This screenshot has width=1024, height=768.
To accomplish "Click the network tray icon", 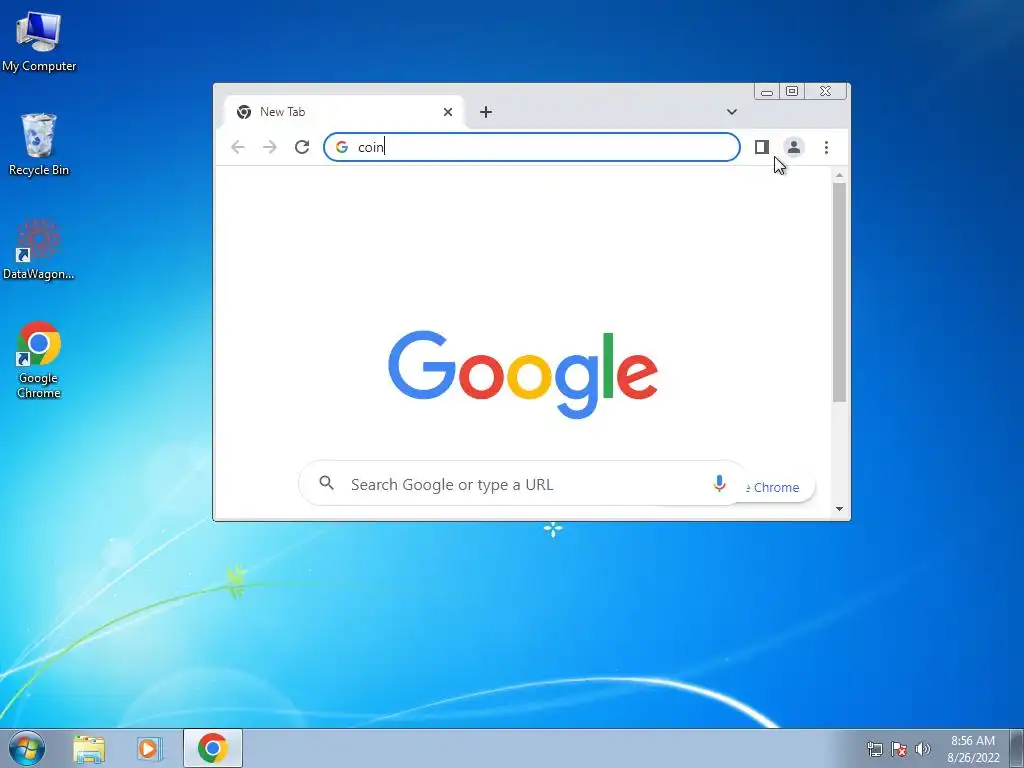I will point(874,749).
